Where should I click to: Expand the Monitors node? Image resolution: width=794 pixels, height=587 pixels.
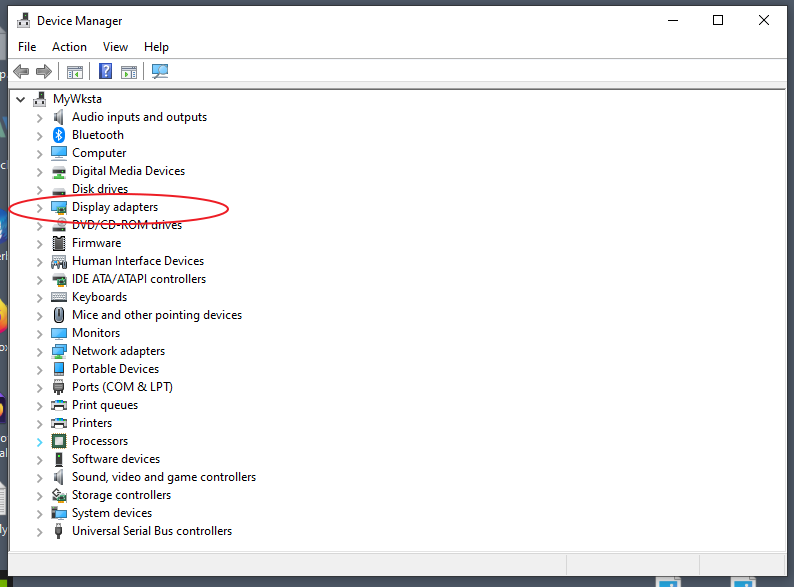point(39,334)
